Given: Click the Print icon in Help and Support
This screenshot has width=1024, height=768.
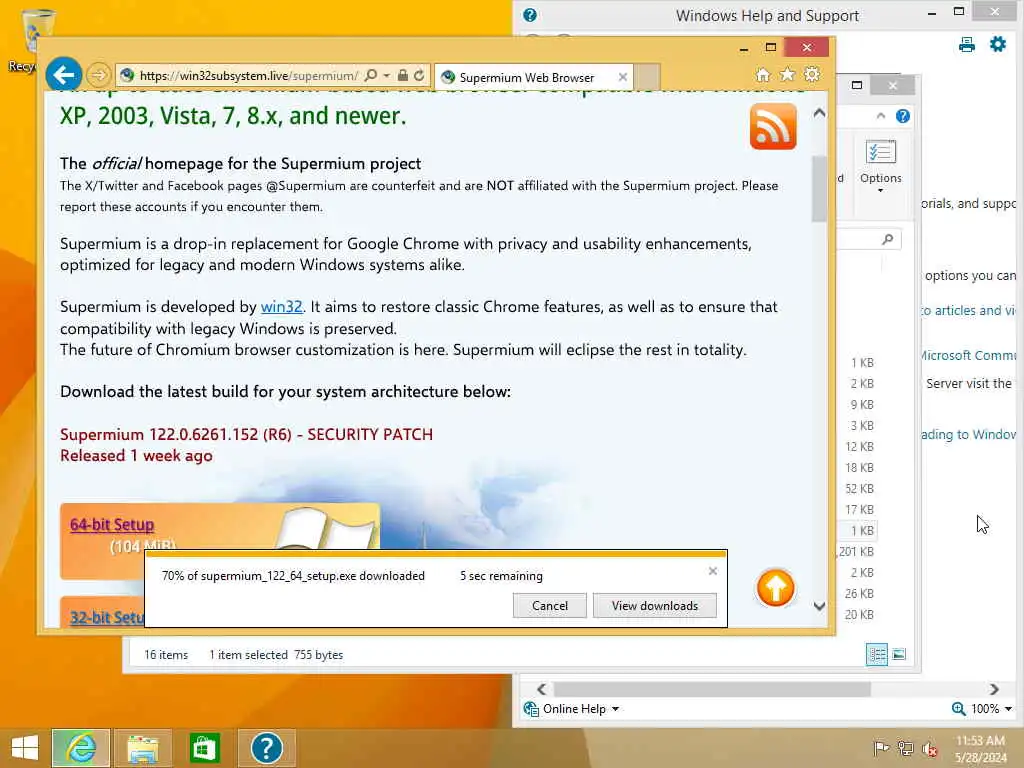Looking at the screenshot, I should pyautogui.click(x=967, y=44).
